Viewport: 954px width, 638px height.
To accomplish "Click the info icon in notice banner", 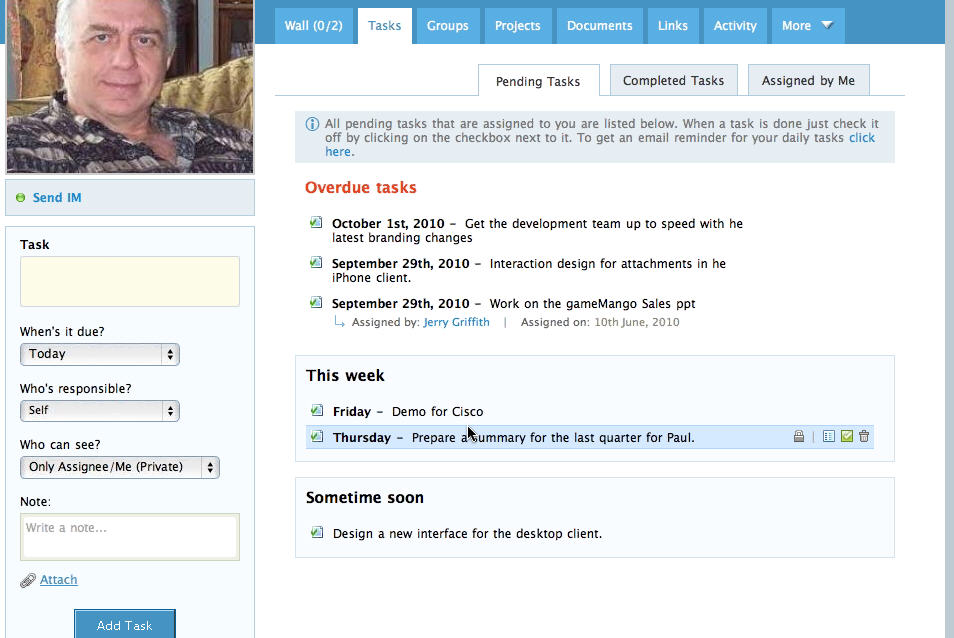I will click(312, 124).
